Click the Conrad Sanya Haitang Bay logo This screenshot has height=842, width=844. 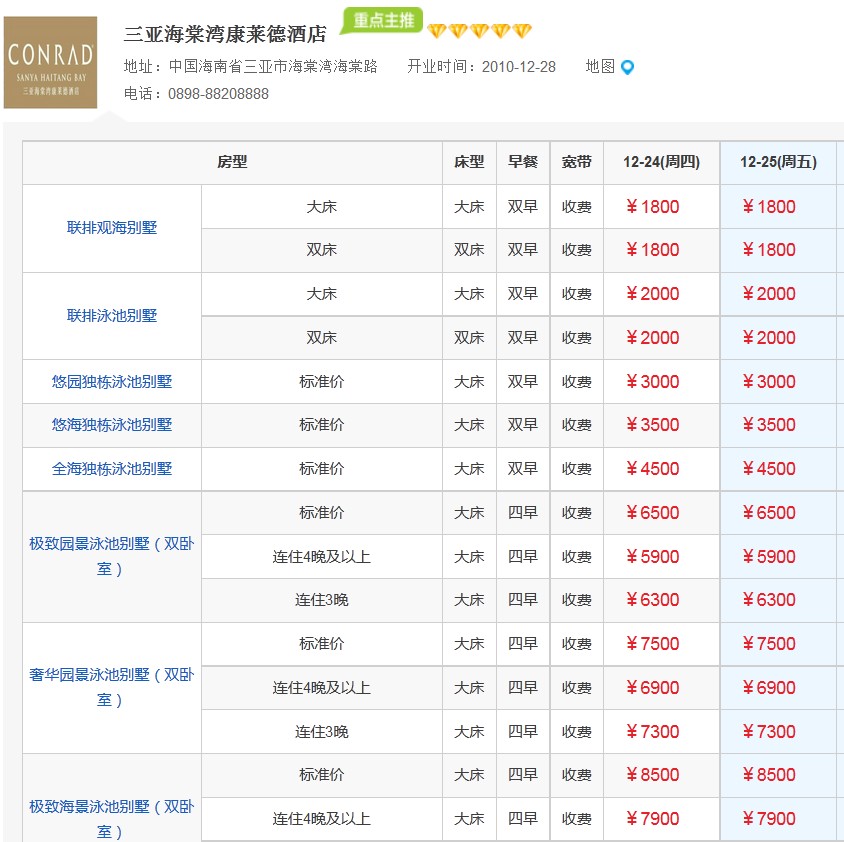[x=51, y=62]
